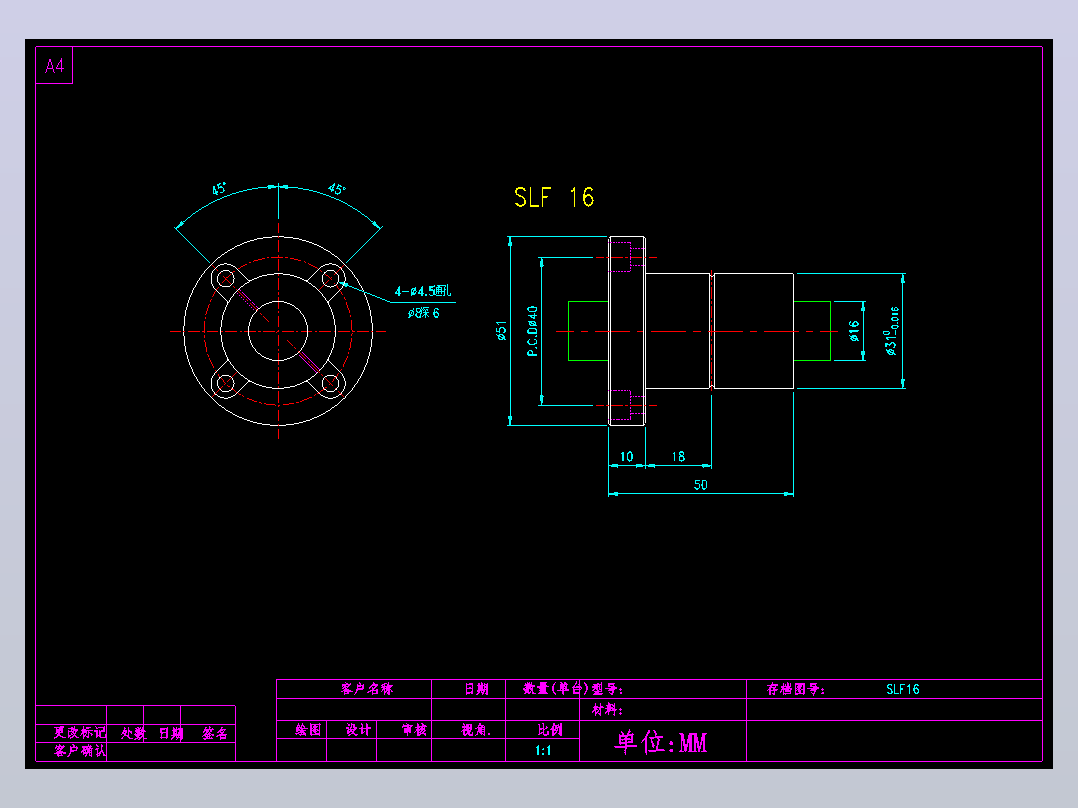Select the 存档图号 label

(x=795, y=689)
